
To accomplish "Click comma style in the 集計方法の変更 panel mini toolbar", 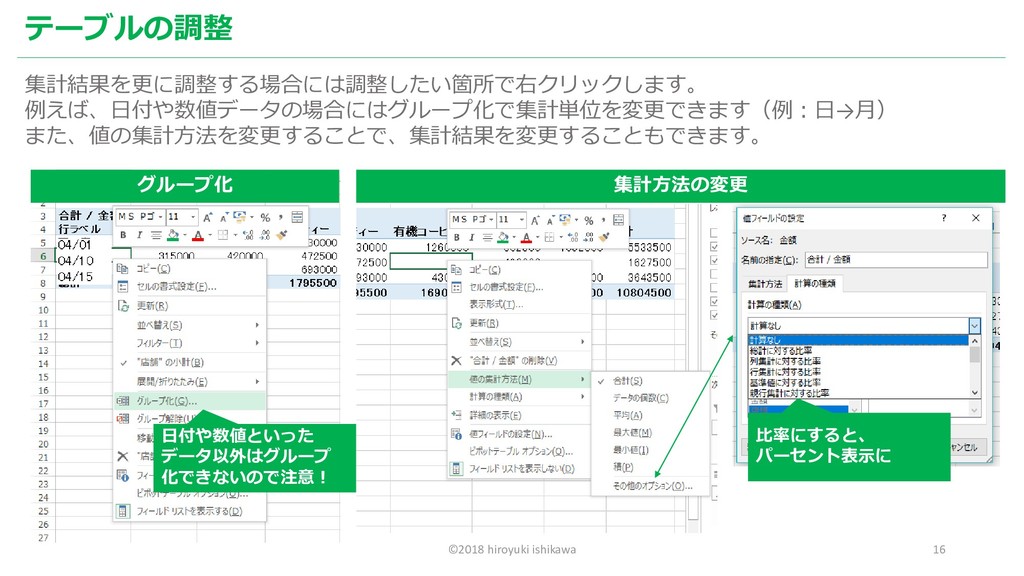I will click(603, 220).
